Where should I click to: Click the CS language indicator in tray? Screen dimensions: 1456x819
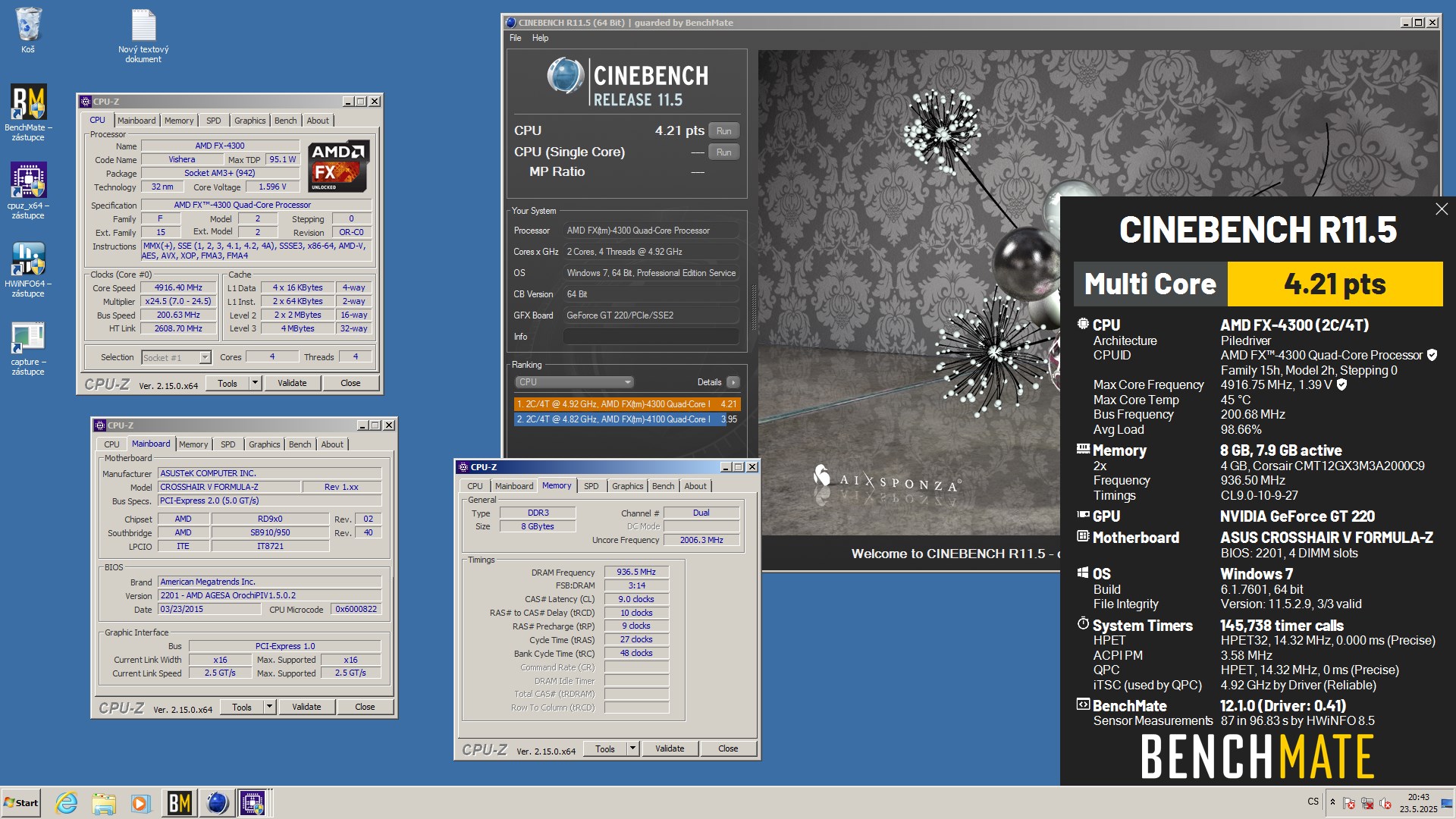(x=1313, y=802)
